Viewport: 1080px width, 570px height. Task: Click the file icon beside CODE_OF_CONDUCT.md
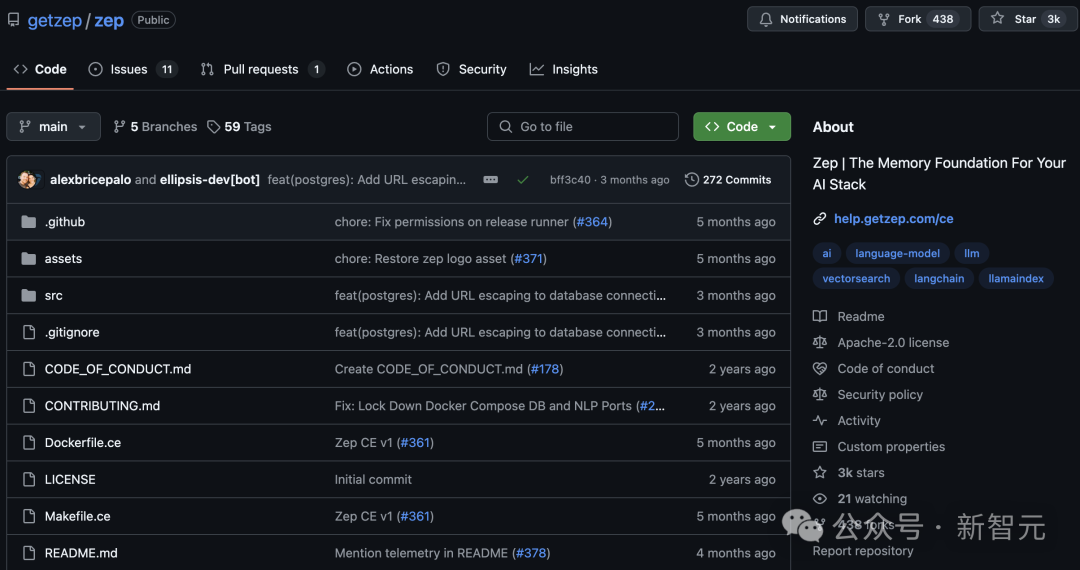click(29, 369)
